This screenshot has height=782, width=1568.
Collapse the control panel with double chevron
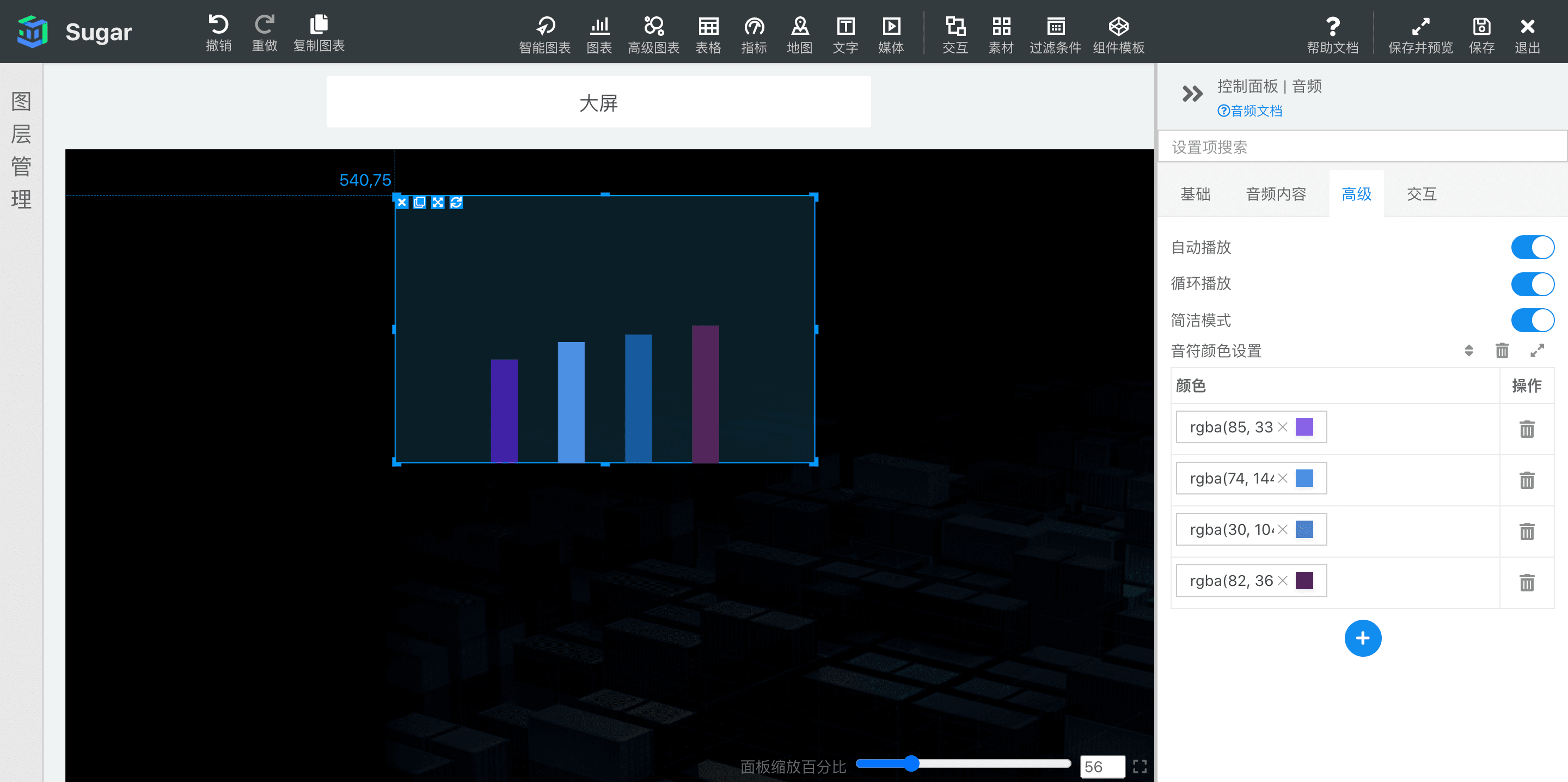(x=1192, y=94)
